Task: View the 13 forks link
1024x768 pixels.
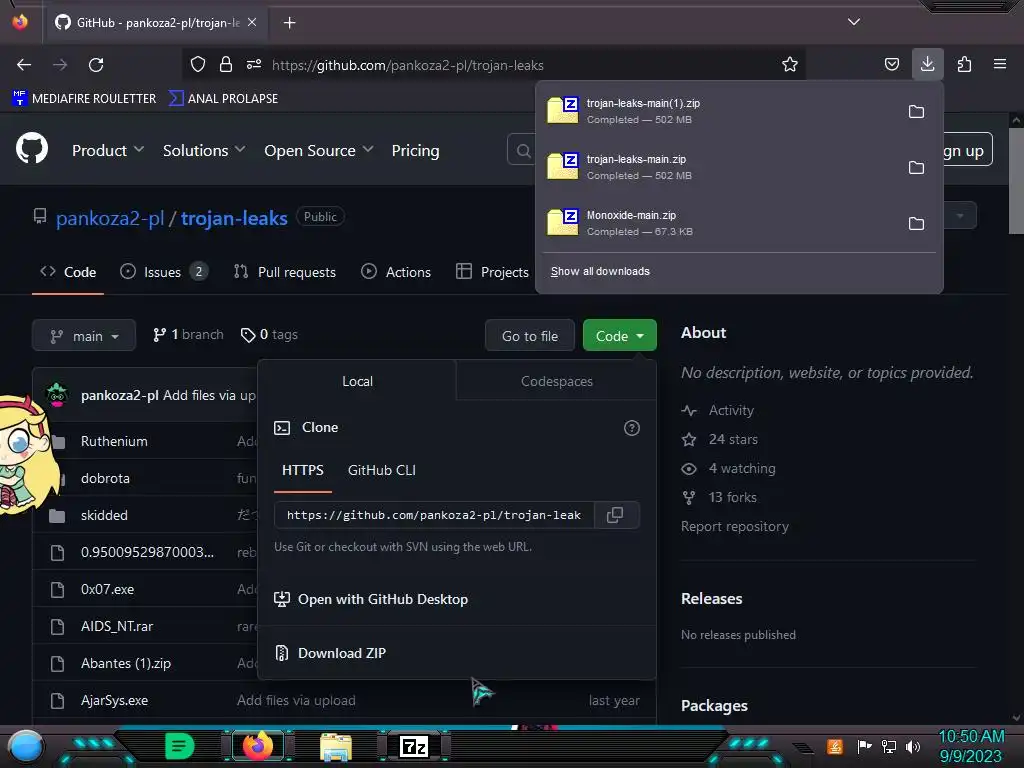Action: (719, 498)
